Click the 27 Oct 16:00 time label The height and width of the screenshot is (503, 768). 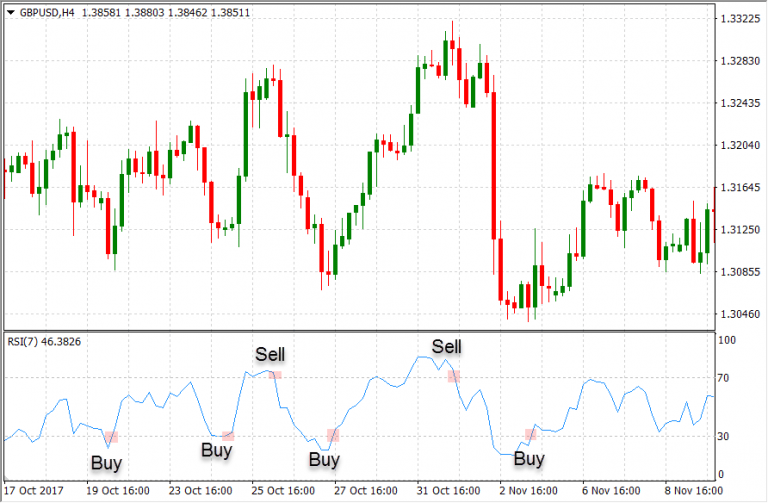click(366, 490)
